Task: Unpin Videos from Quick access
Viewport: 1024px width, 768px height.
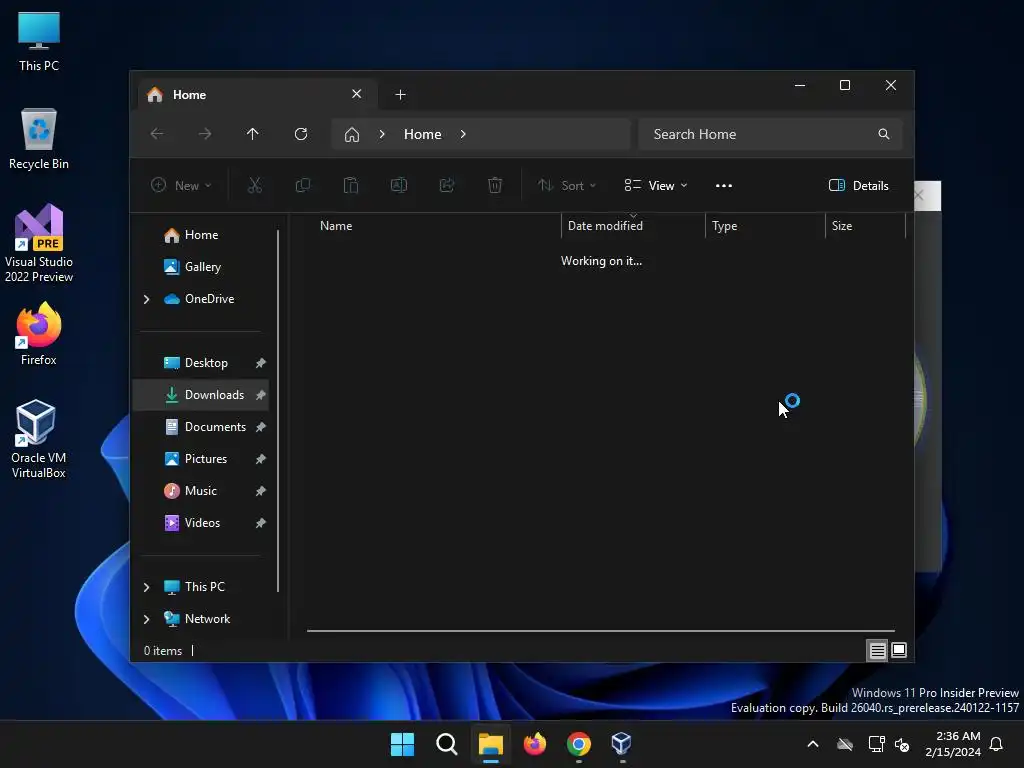Action: tap(261, 523)
